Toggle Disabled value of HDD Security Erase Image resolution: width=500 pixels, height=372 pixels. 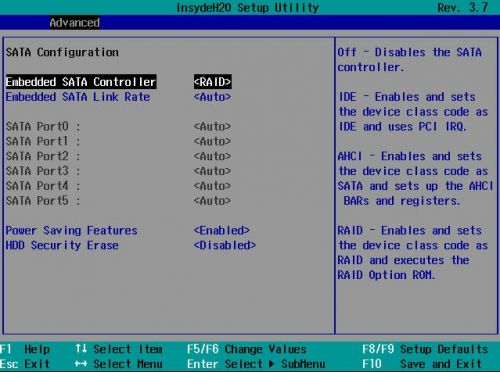coord(225,245)
